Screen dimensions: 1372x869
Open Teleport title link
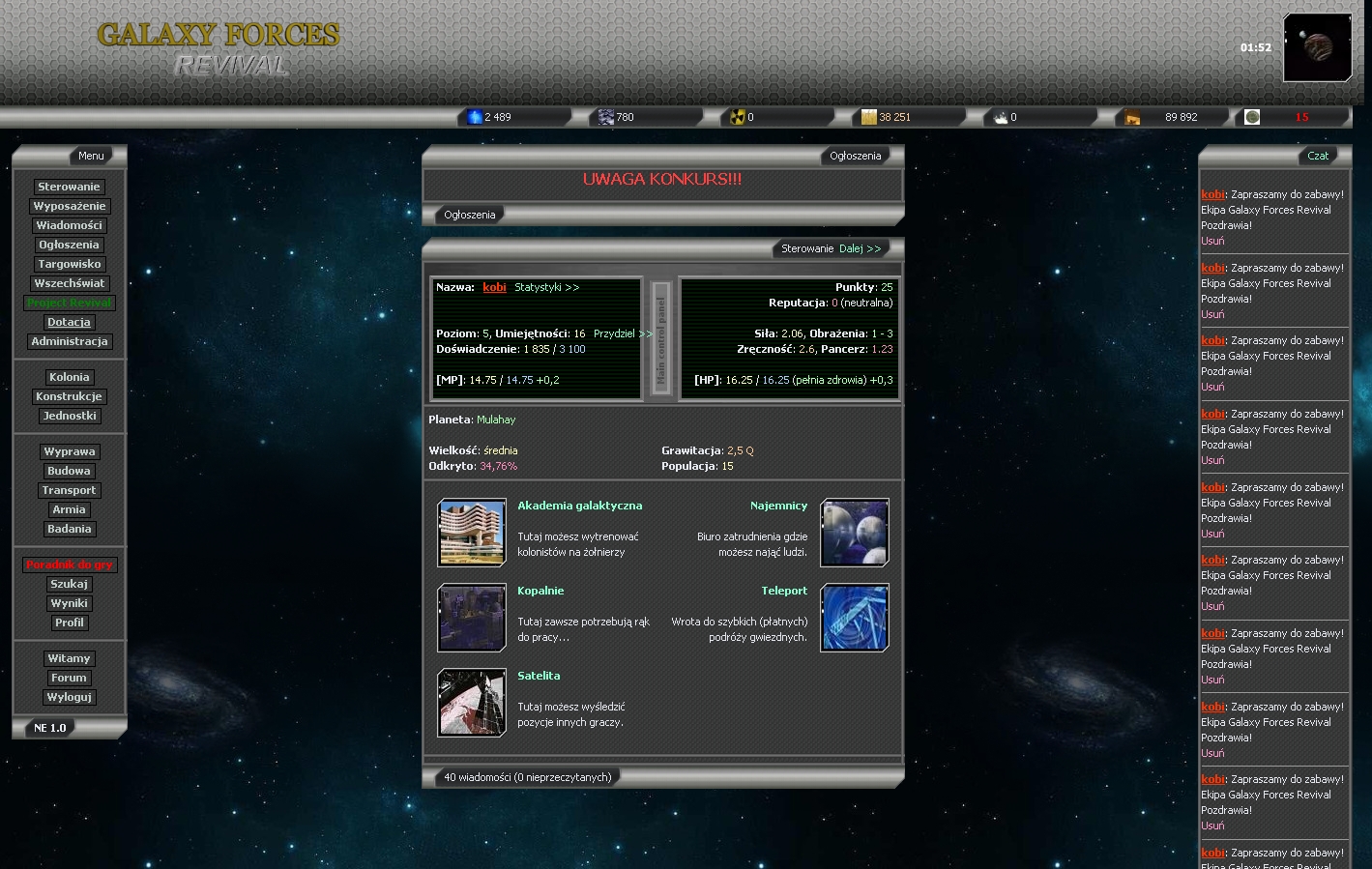pos(784,591)
